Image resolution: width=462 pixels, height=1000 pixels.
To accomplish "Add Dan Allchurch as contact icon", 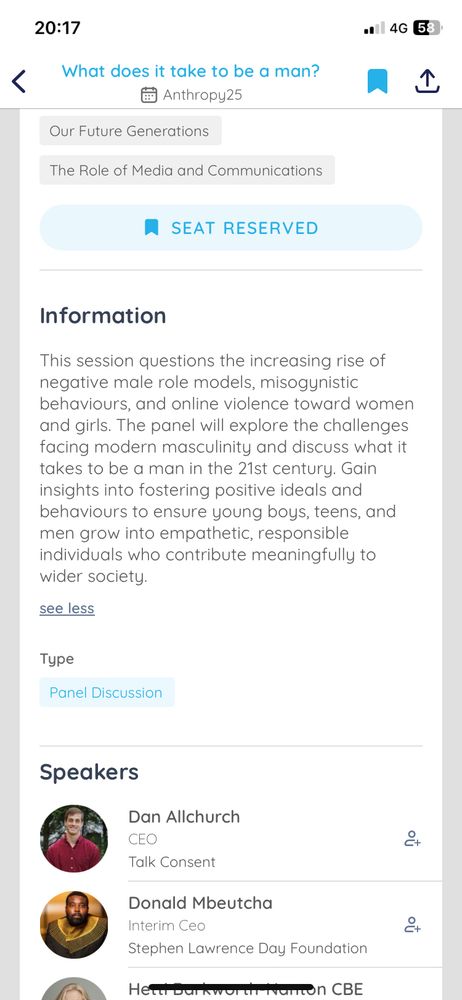I will pyautogui.click(x=412, y=839).
